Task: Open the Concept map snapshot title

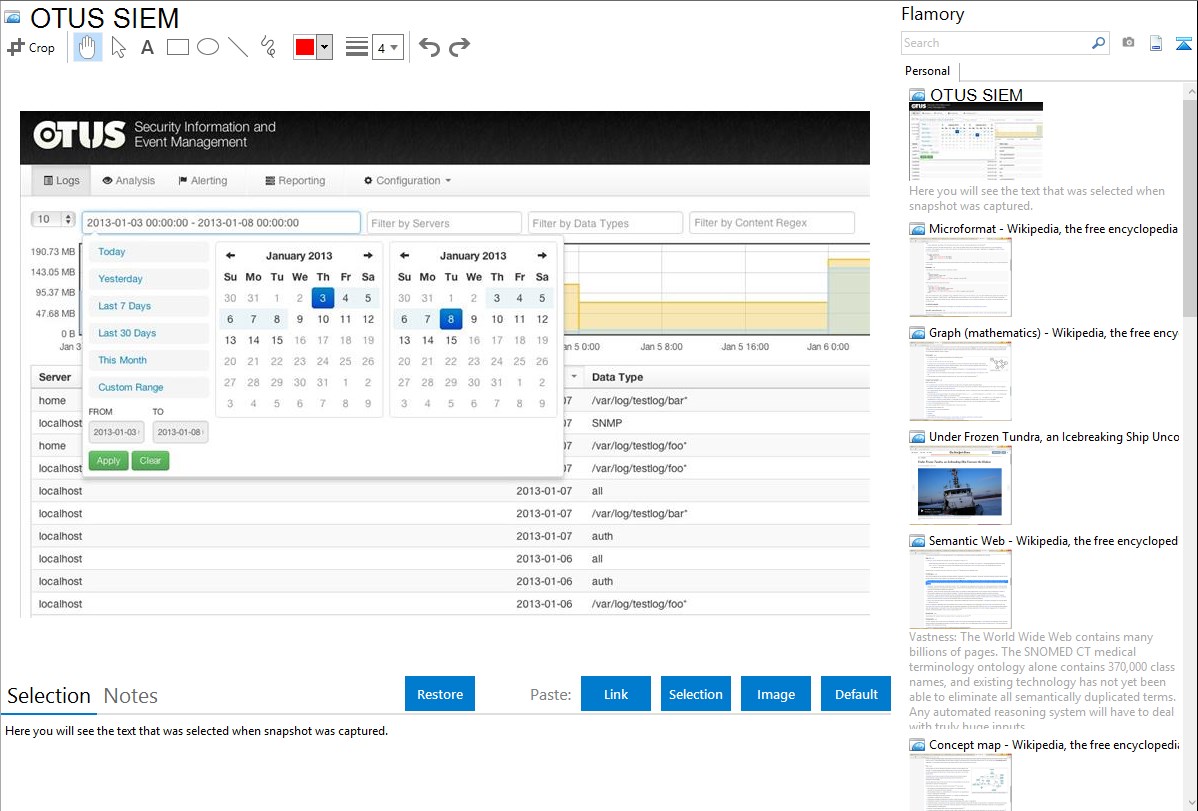Action: coord(1053,745)
